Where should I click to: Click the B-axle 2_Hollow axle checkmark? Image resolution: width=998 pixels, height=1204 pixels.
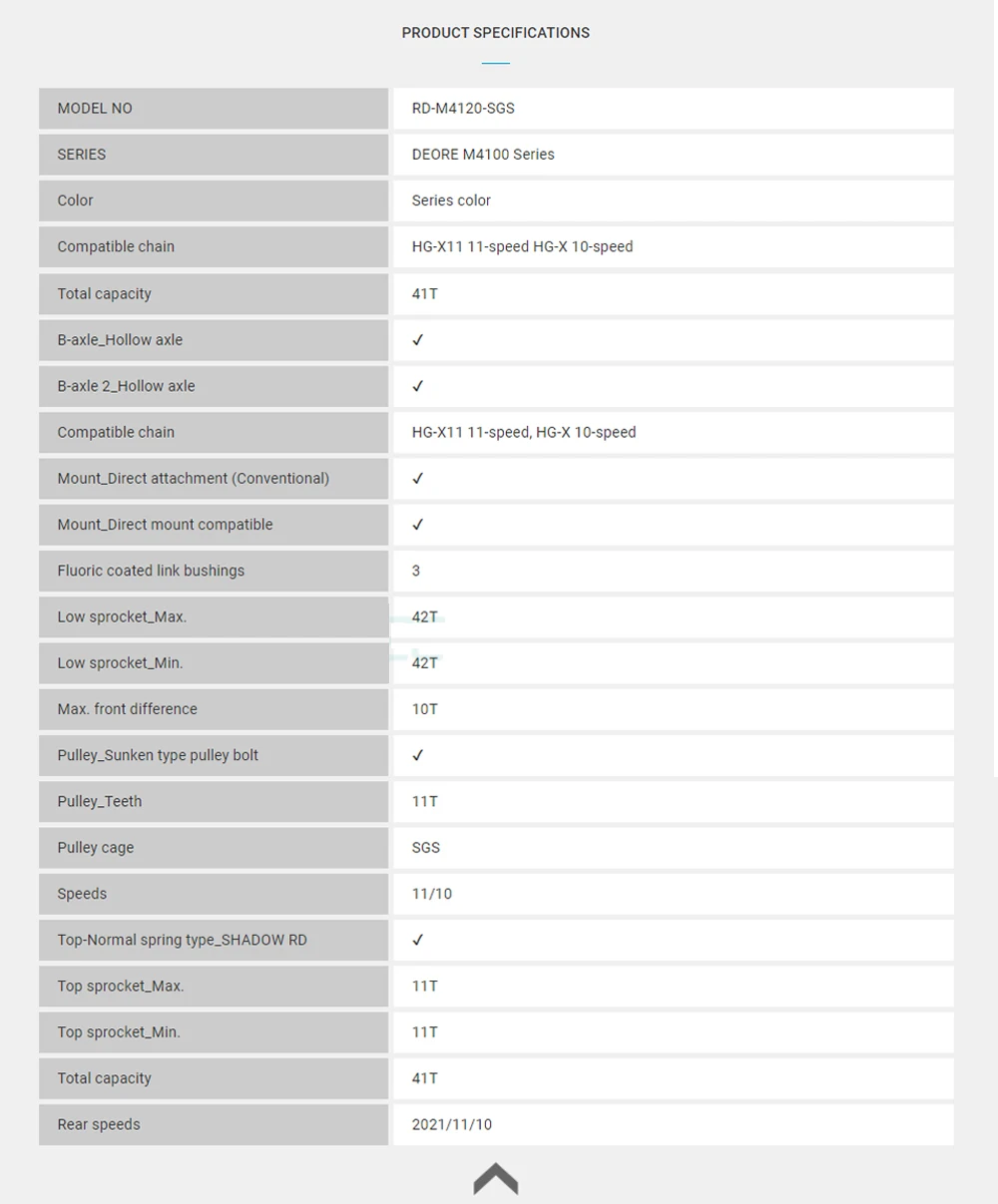(418, 386)
